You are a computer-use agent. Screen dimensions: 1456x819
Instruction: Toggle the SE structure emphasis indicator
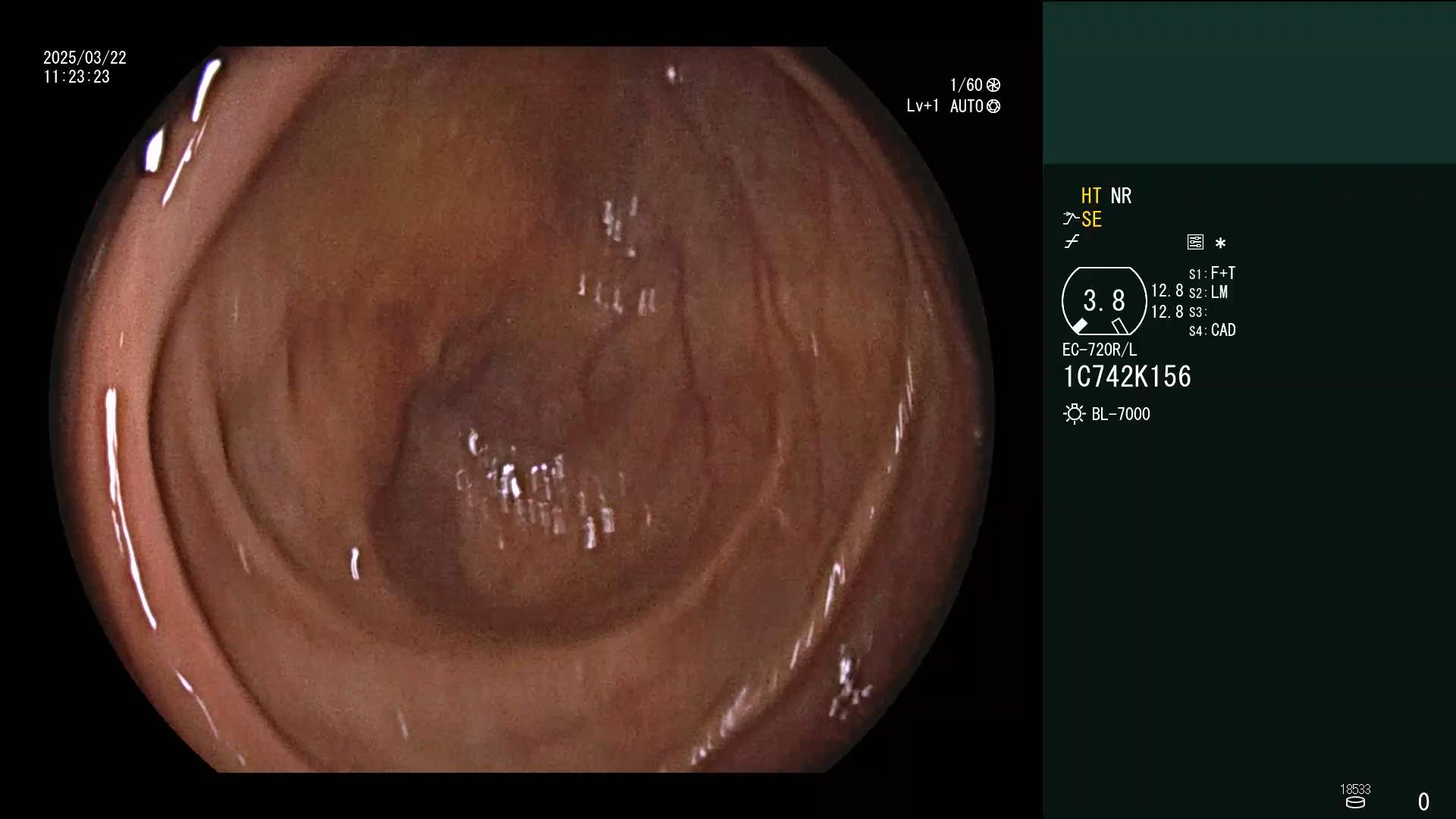[x=1091, y=219]
